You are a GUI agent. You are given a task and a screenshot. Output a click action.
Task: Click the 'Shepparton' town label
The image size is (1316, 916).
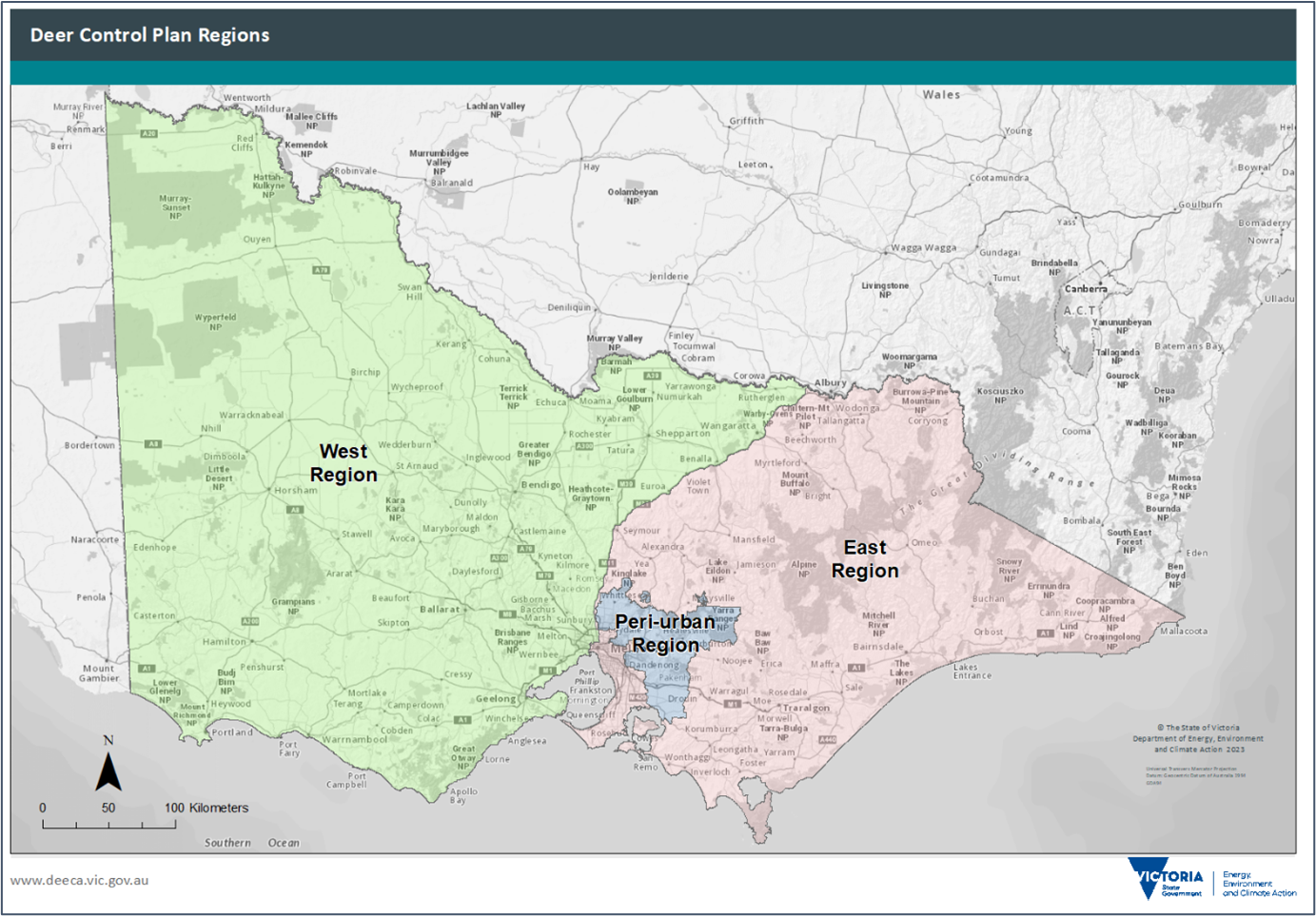point(682,434)
